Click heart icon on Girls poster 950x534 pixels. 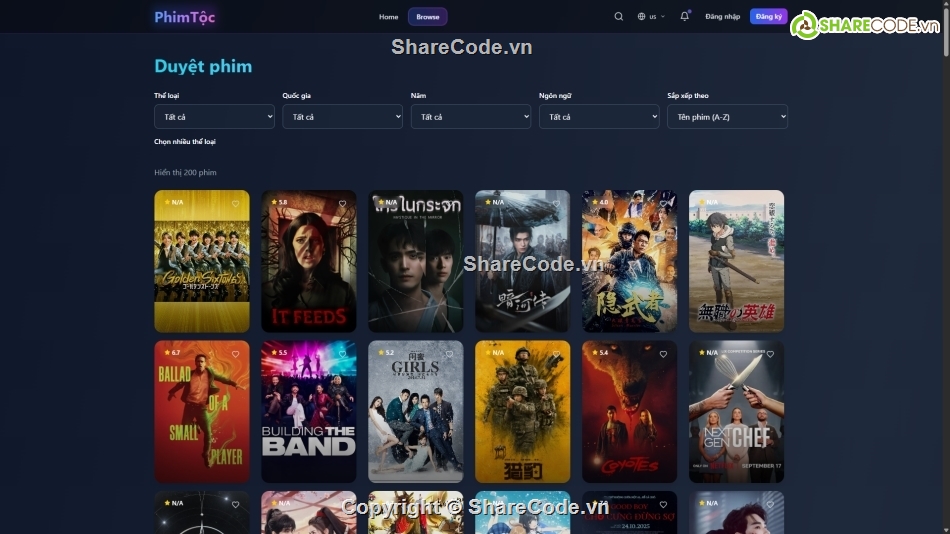tap(449, 354)
